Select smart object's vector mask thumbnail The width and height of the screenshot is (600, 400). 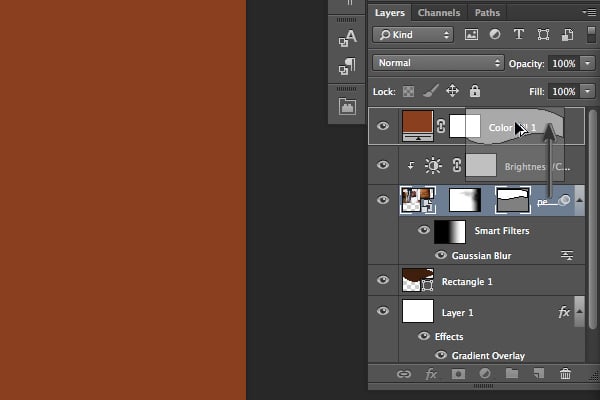[x=513, y=200]
